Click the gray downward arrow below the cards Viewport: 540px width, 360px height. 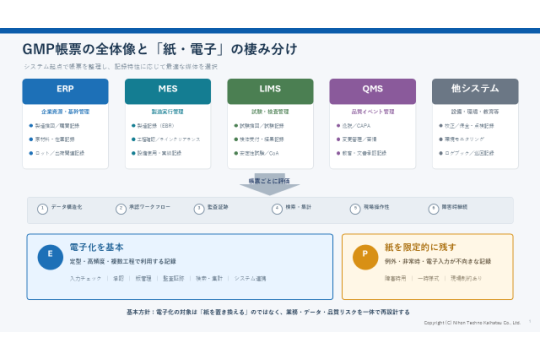[x=270, y=184]
